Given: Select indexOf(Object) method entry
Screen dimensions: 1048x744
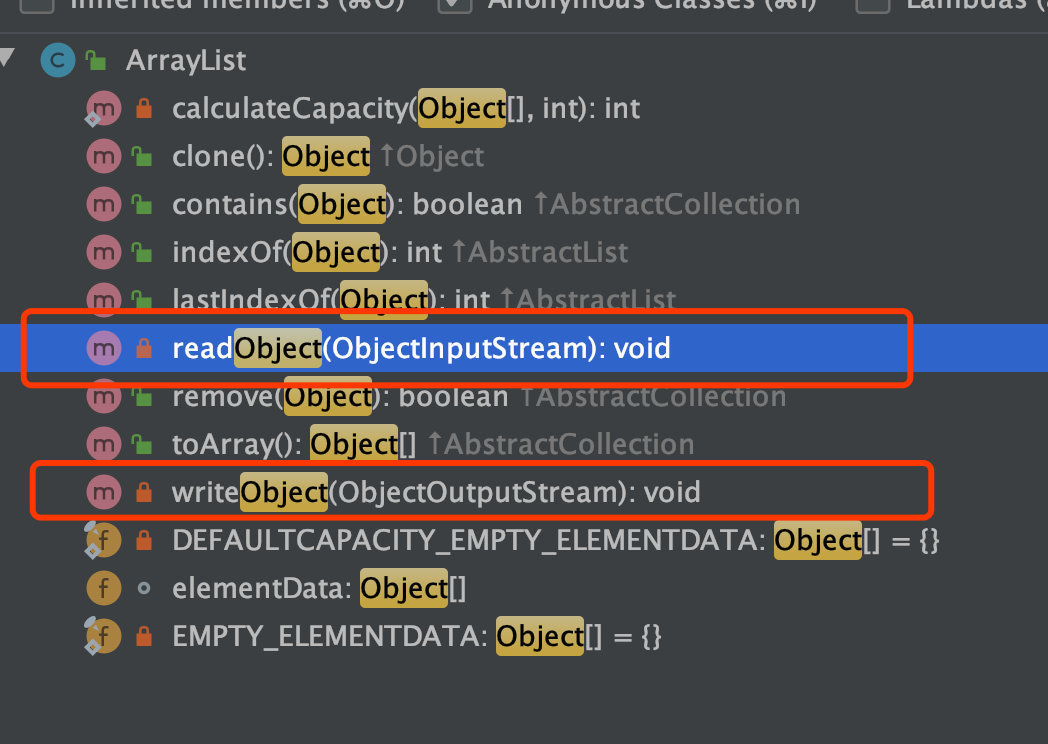Looking at the screenshot, I should 400,253.
